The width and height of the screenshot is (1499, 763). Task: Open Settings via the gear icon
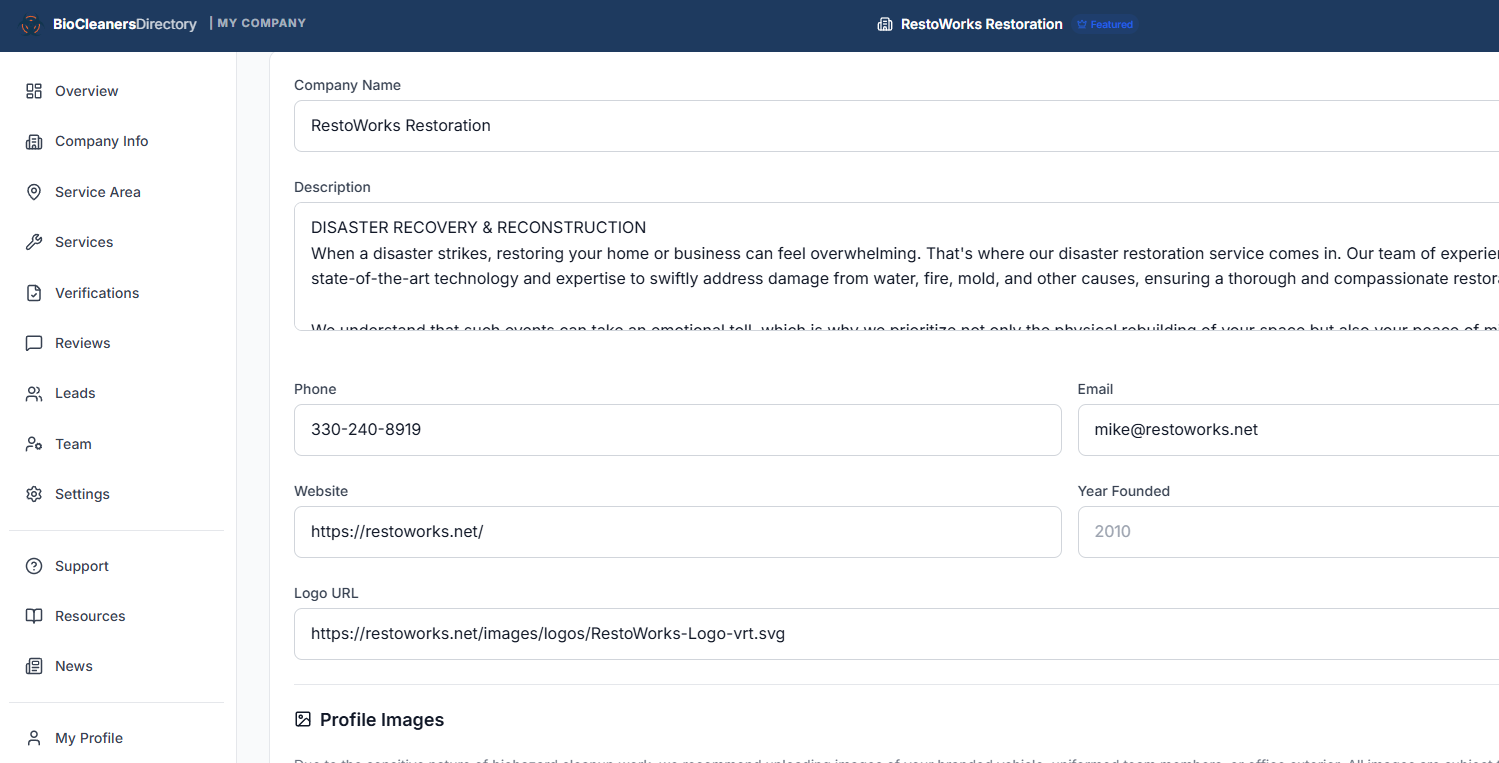[x=34, y=494]
